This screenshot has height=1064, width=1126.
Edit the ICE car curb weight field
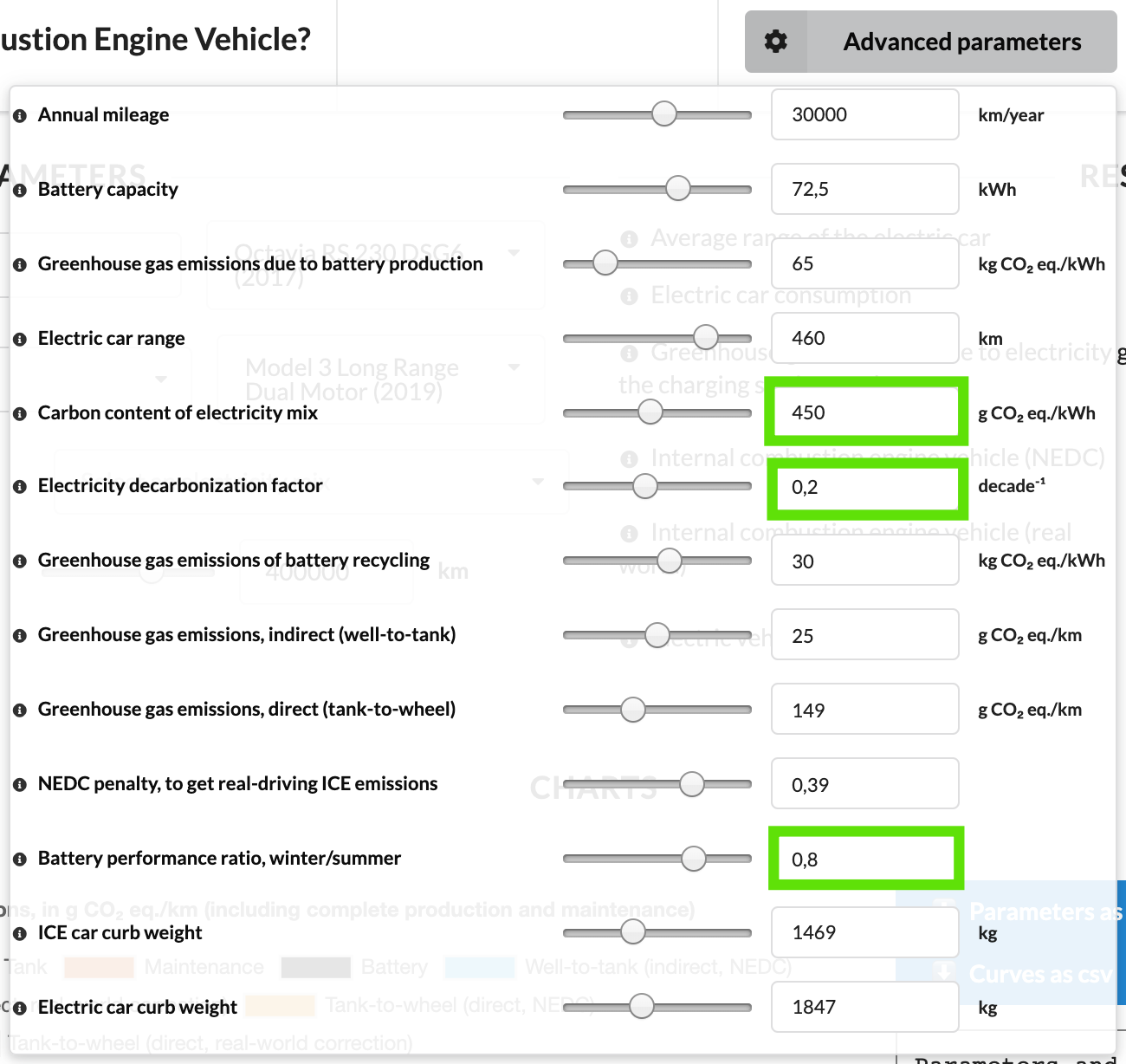point(864,932)
